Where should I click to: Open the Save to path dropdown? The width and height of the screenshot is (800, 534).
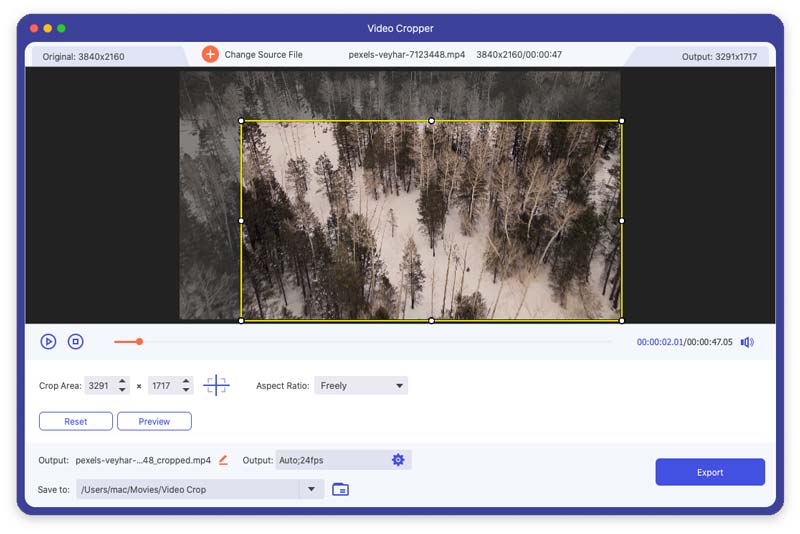[311, 489]
